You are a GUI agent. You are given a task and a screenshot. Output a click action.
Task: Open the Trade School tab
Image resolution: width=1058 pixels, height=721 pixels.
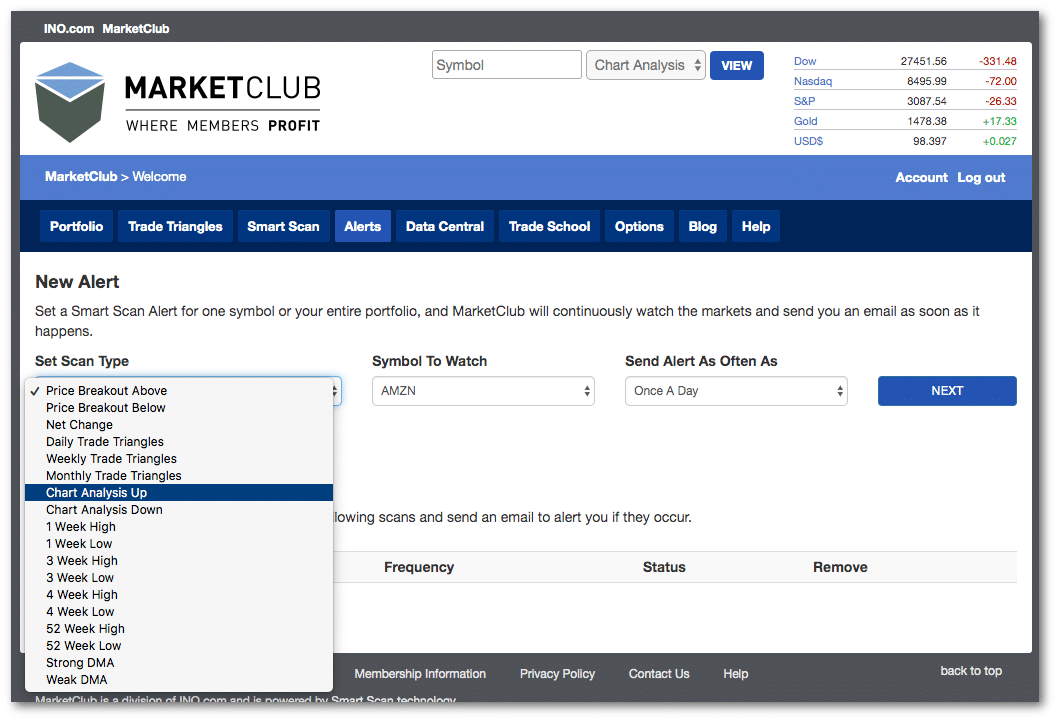pyautogui.click(x=549, y=227)
